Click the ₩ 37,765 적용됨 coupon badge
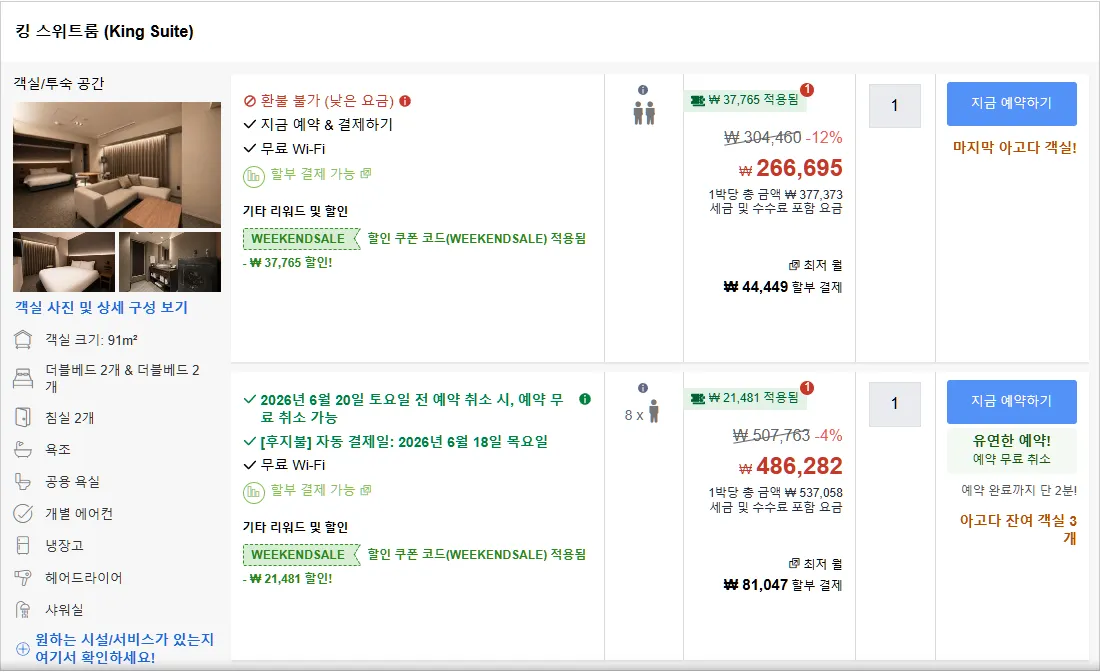This screenshot has height=672, width=1100. tap(745, 100)
